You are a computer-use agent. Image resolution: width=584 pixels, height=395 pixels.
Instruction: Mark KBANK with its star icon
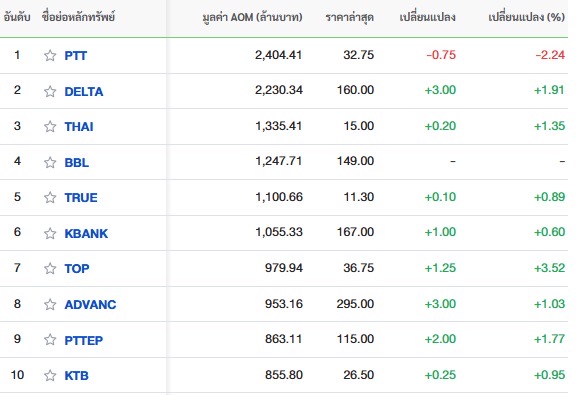(50, 233)
